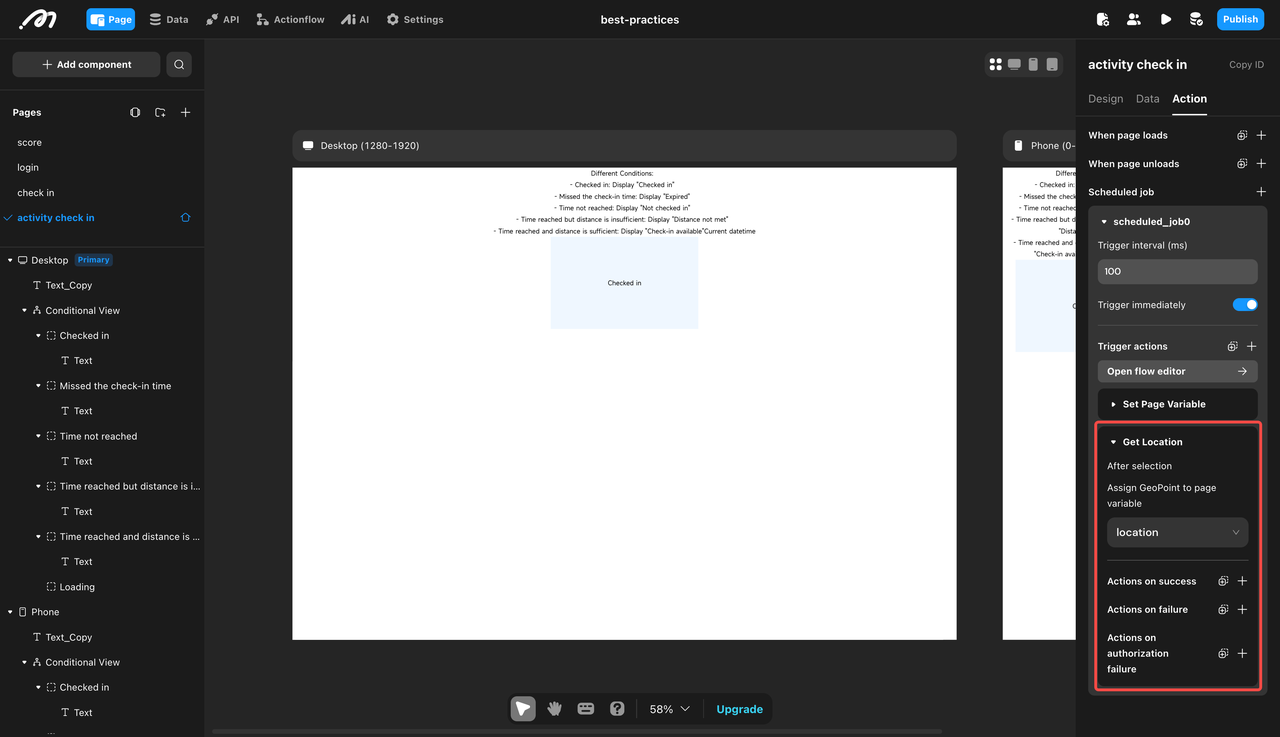
Task: Collapse the Get Location action
Action: [1113, 442]
